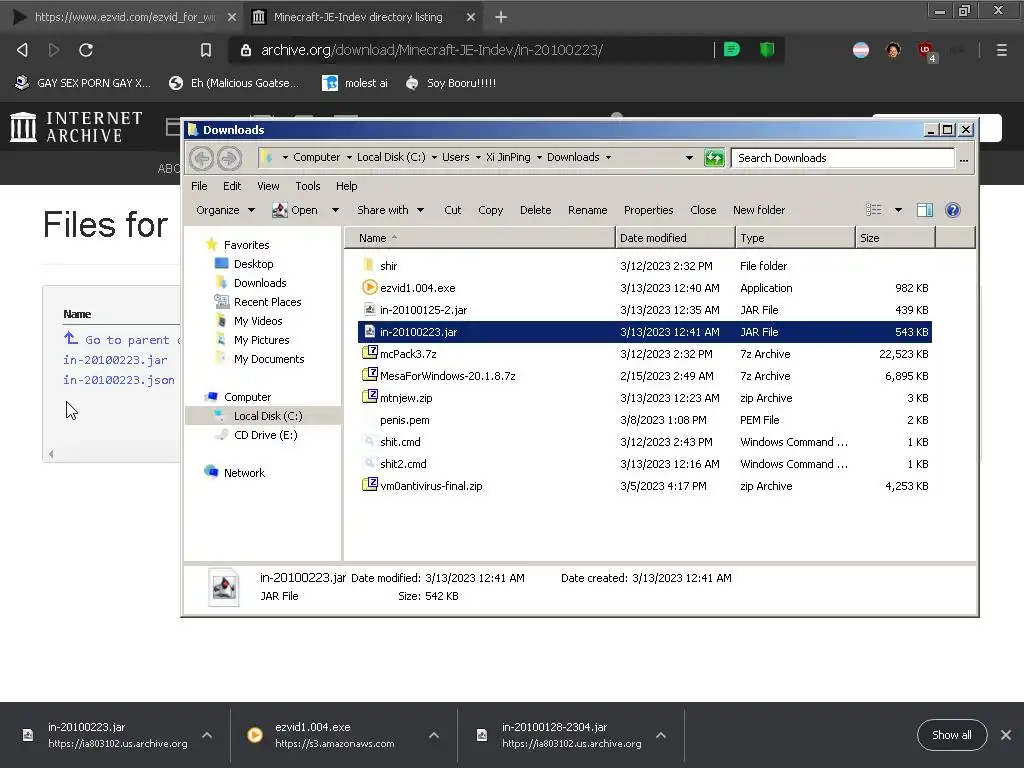This screenshot has height=768, width=1024.
Task: Click the Explorer back arrow button
Action: 201,158
